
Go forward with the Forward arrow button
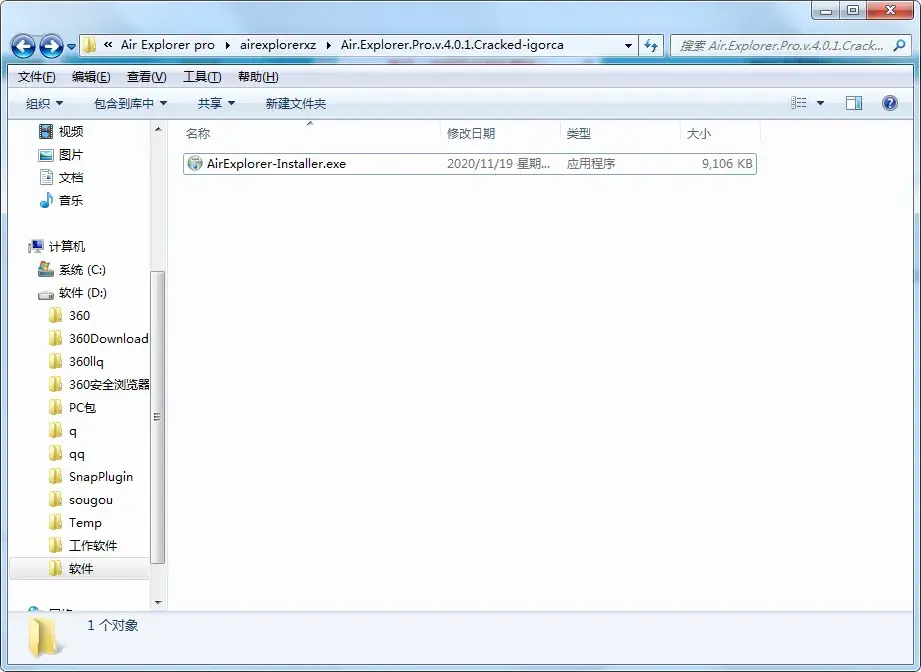coord(51,46)
